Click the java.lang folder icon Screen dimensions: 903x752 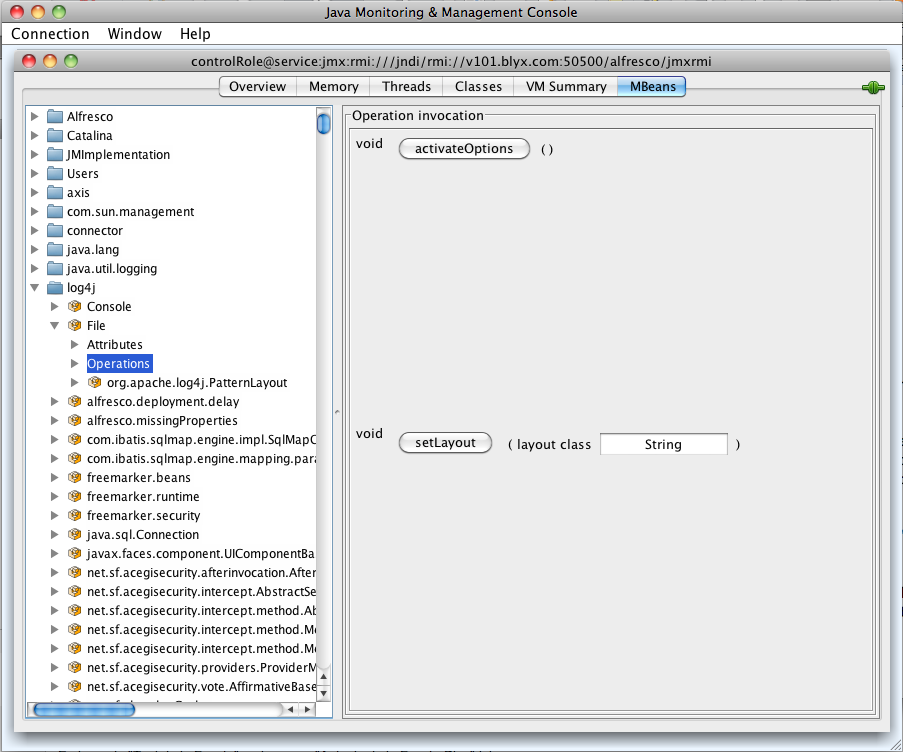pos(55,249)
